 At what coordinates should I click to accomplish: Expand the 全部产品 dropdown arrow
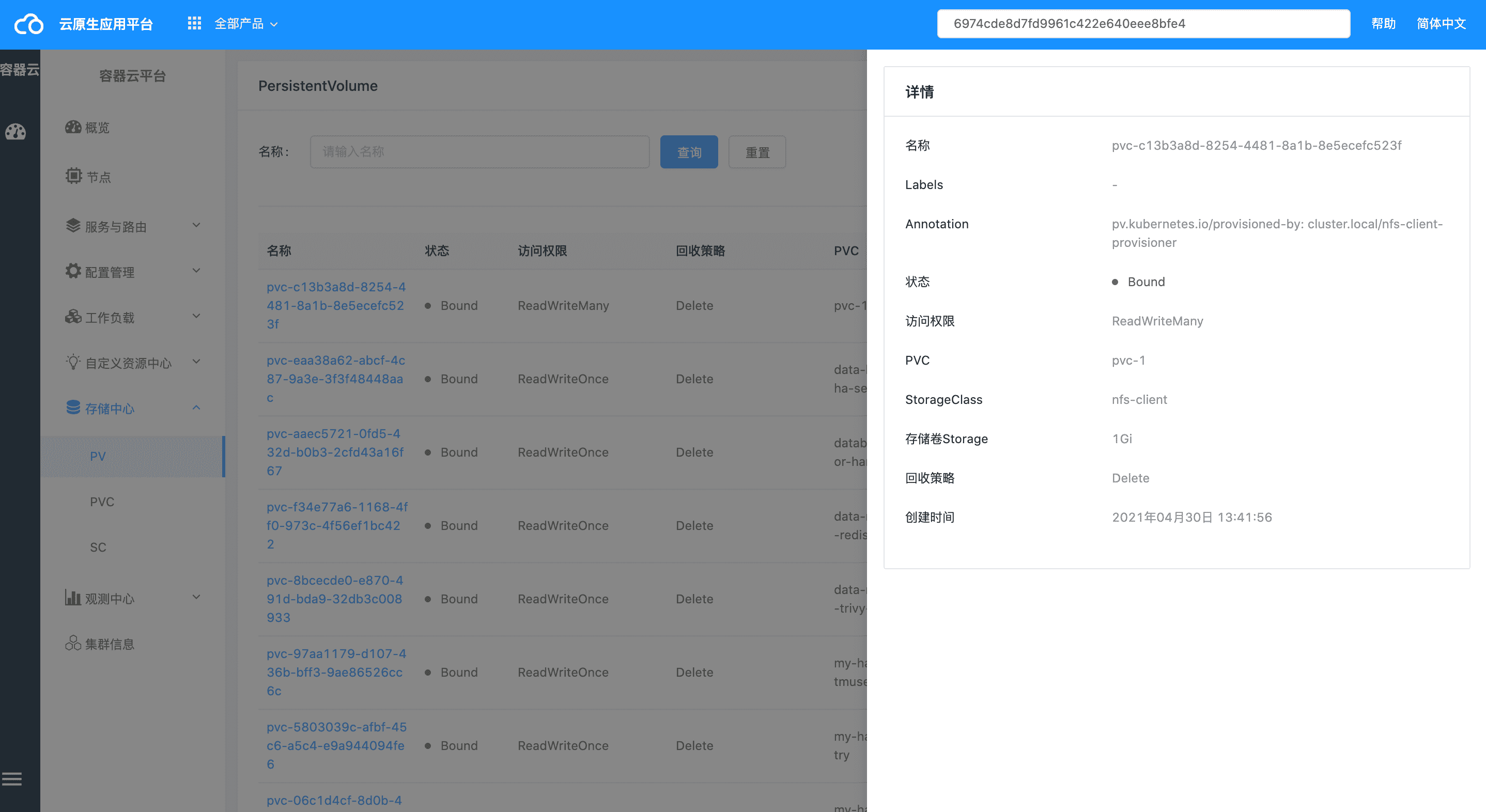click(274, 24)
